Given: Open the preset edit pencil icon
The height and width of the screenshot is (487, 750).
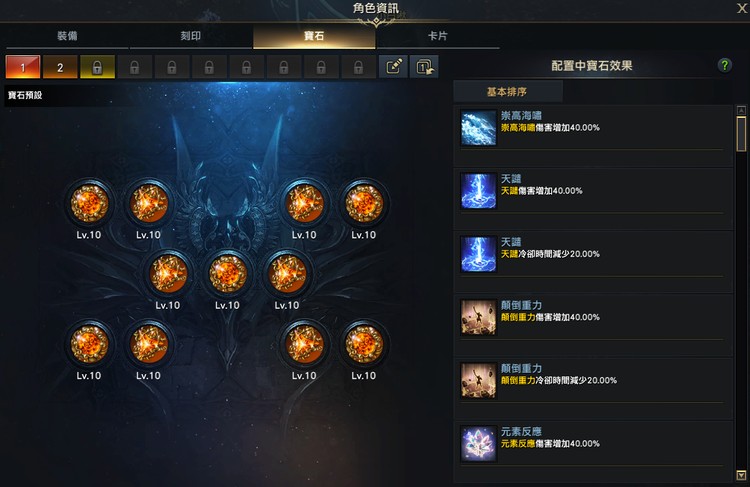Looking at the screenshot, I should [394, 67].
